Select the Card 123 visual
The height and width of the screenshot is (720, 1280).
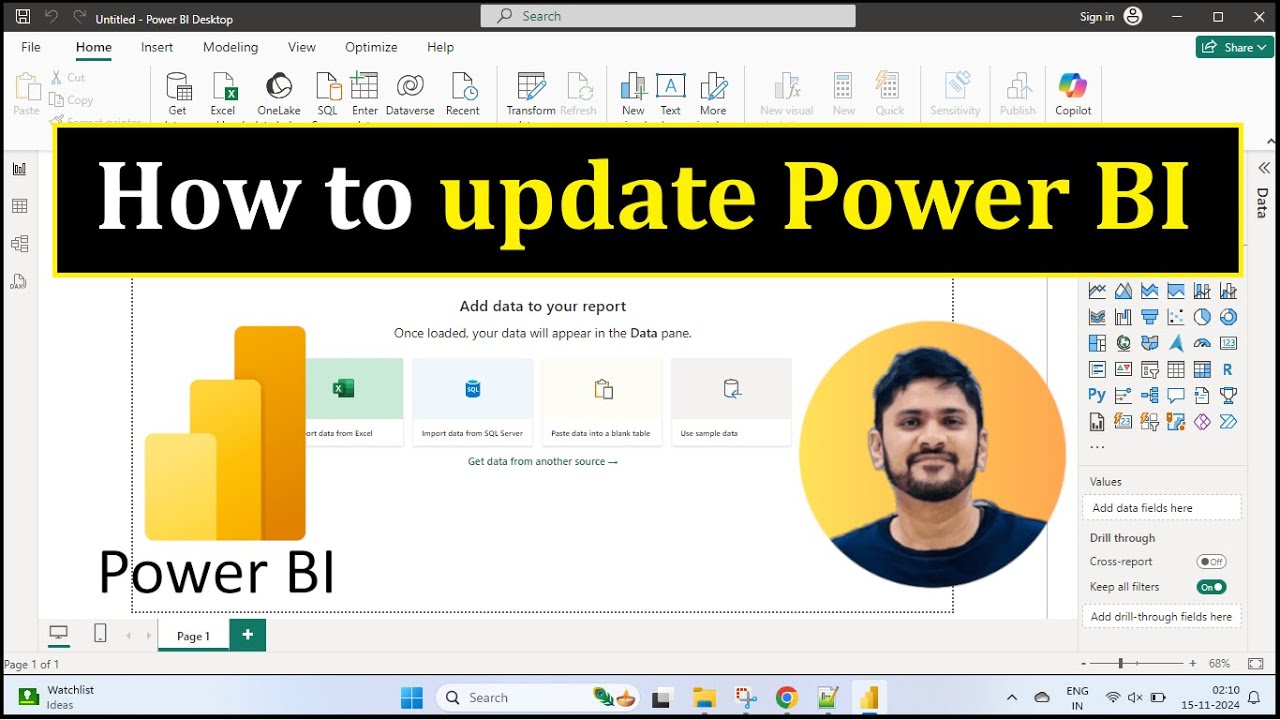1228,343
